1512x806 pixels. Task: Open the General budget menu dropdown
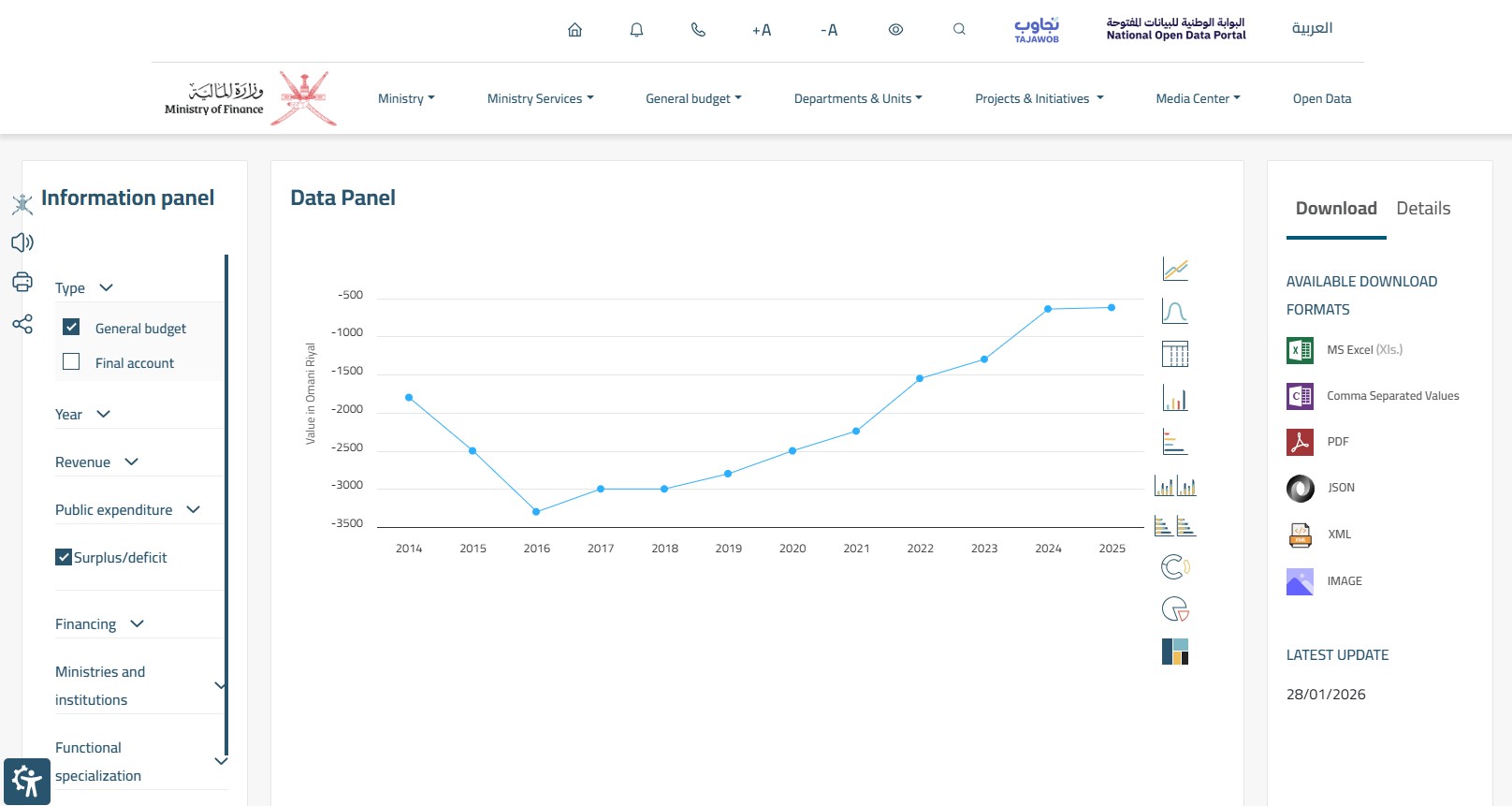(693, 98)
